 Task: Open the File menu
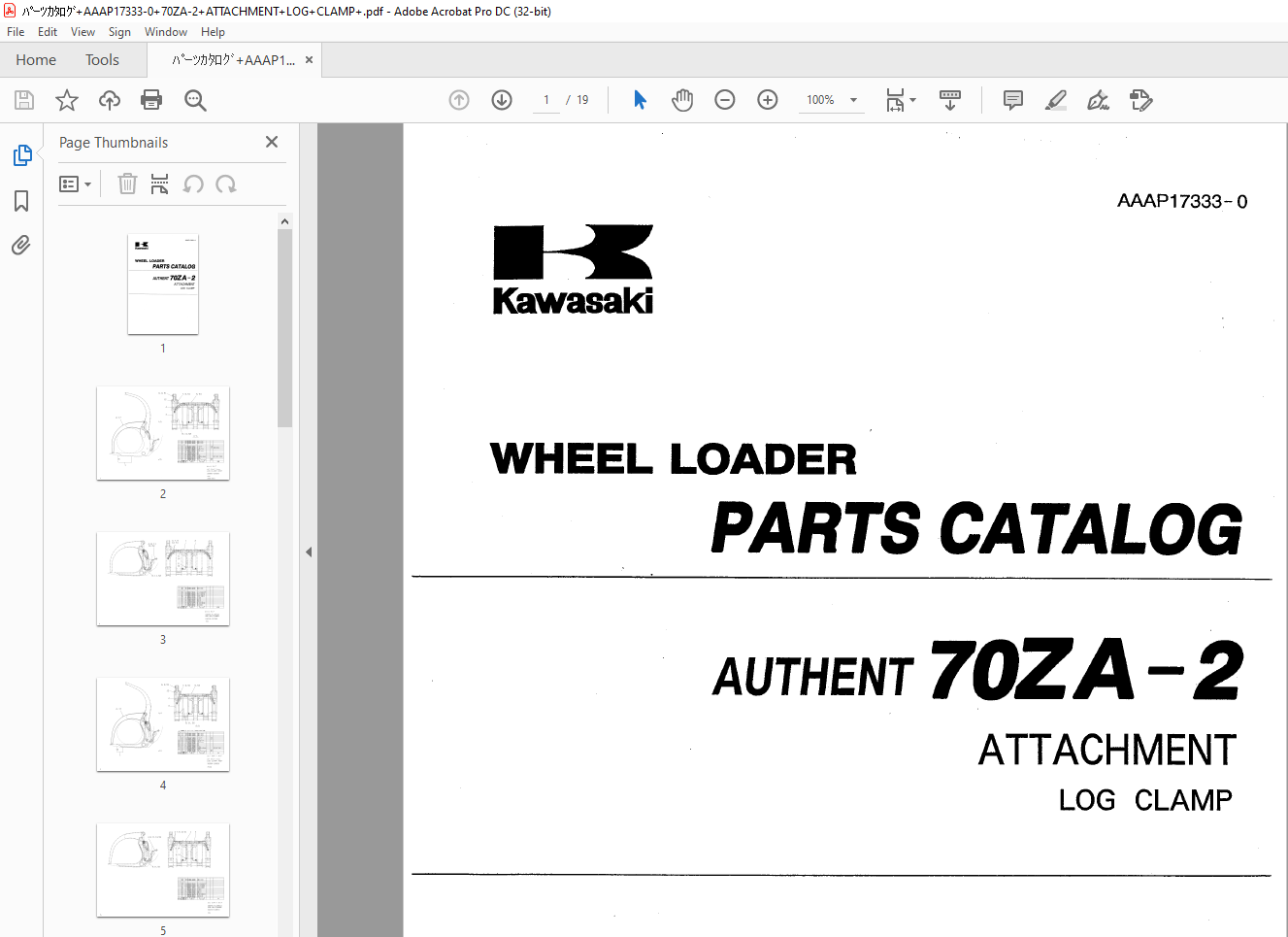[x=16, y=32]
